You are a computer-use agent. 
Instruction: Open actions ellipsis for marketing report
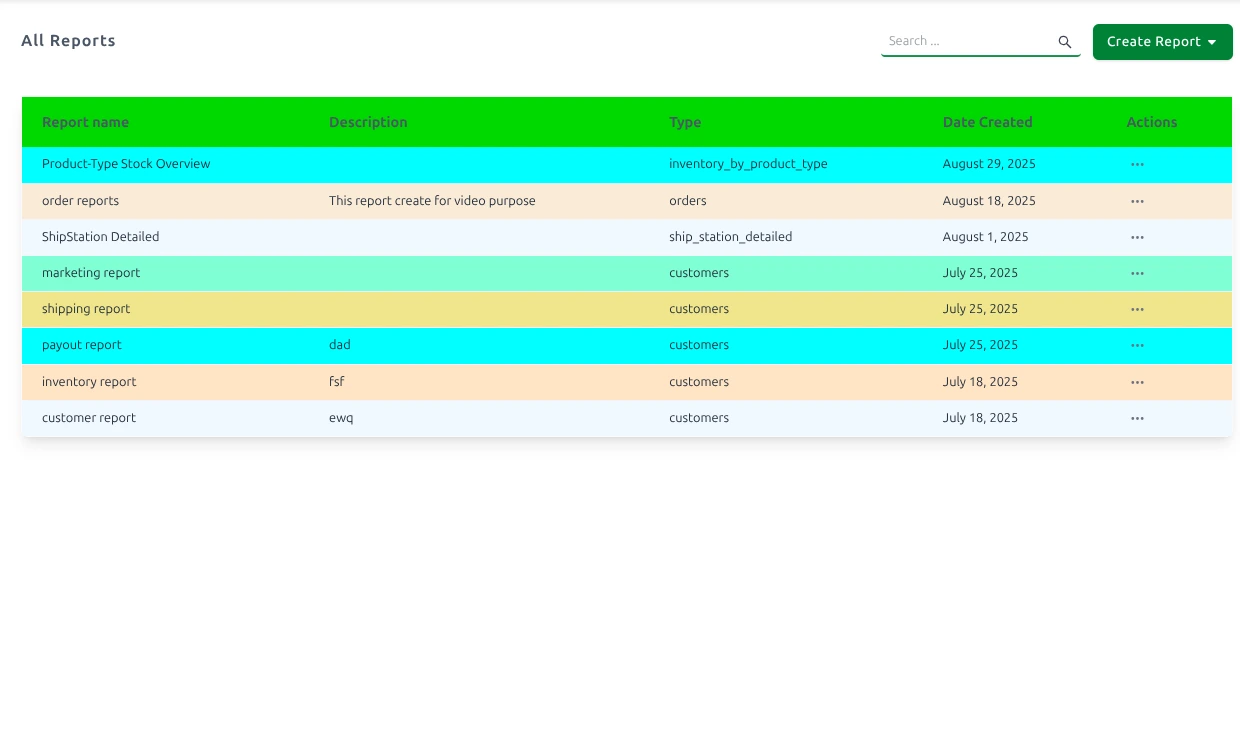[x=1137, y=273]
